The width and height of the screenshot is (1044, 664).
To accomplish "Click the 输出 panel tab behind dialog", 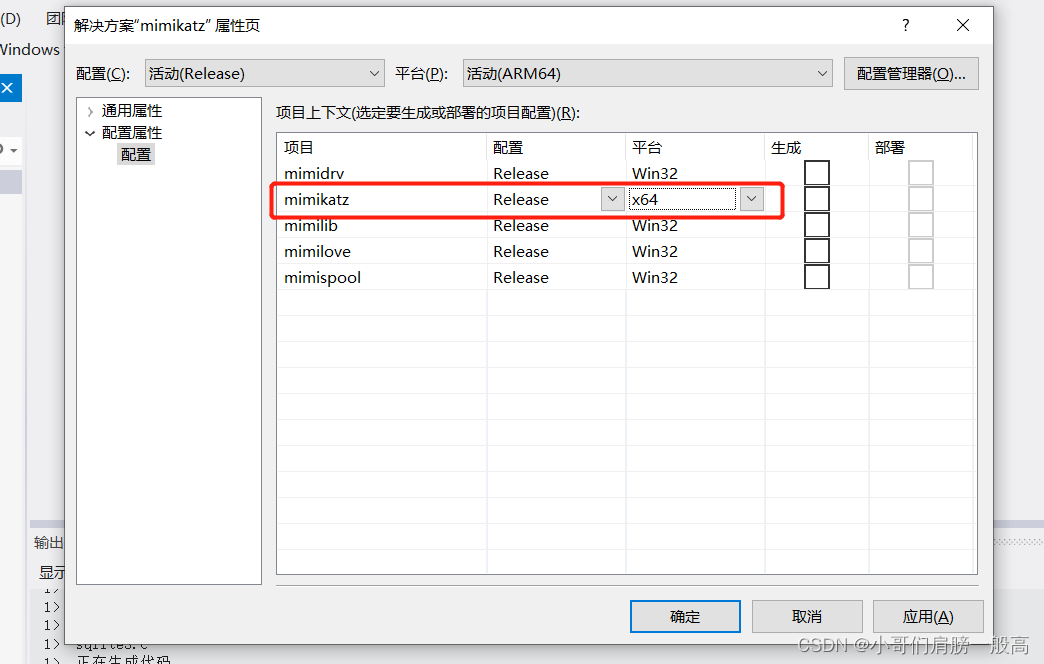I will 49,543.
